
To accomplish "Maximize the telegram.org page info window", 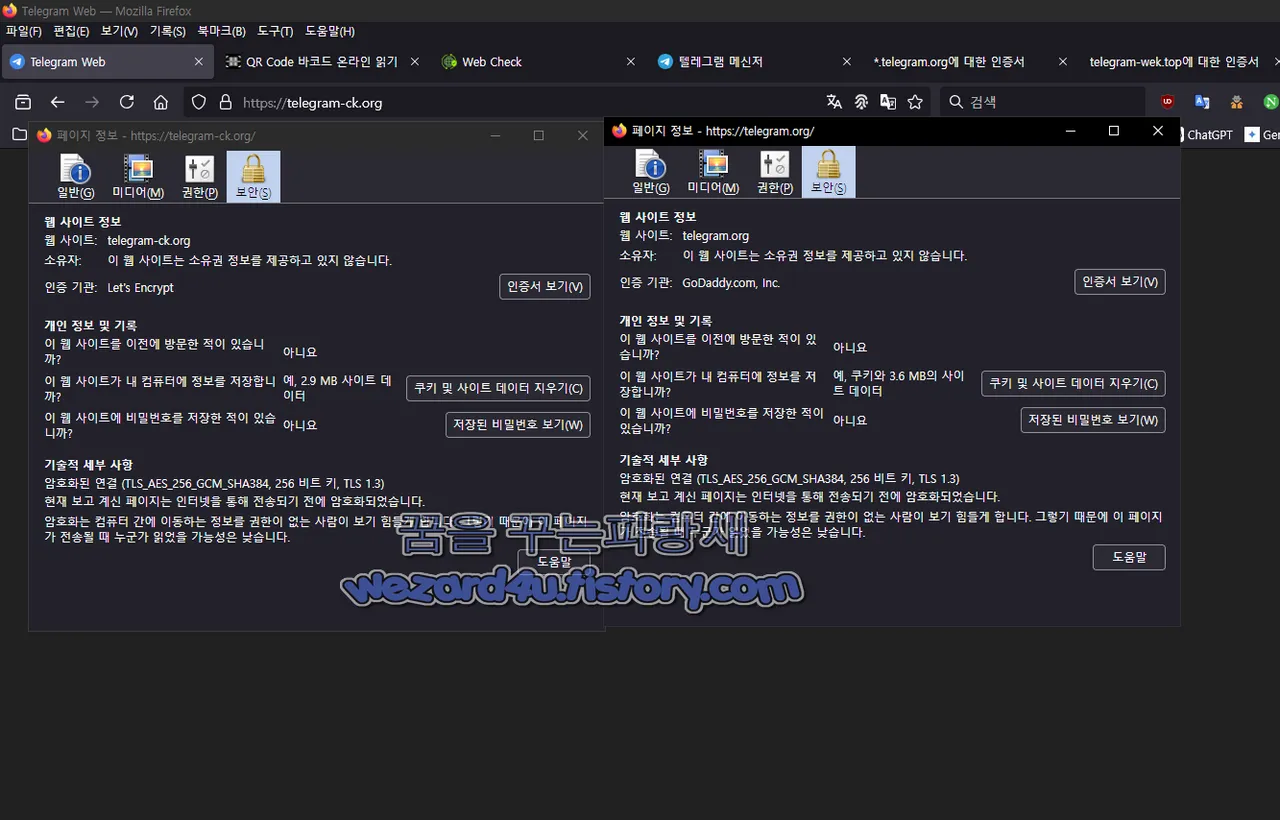I will [x=1114, y=131].
